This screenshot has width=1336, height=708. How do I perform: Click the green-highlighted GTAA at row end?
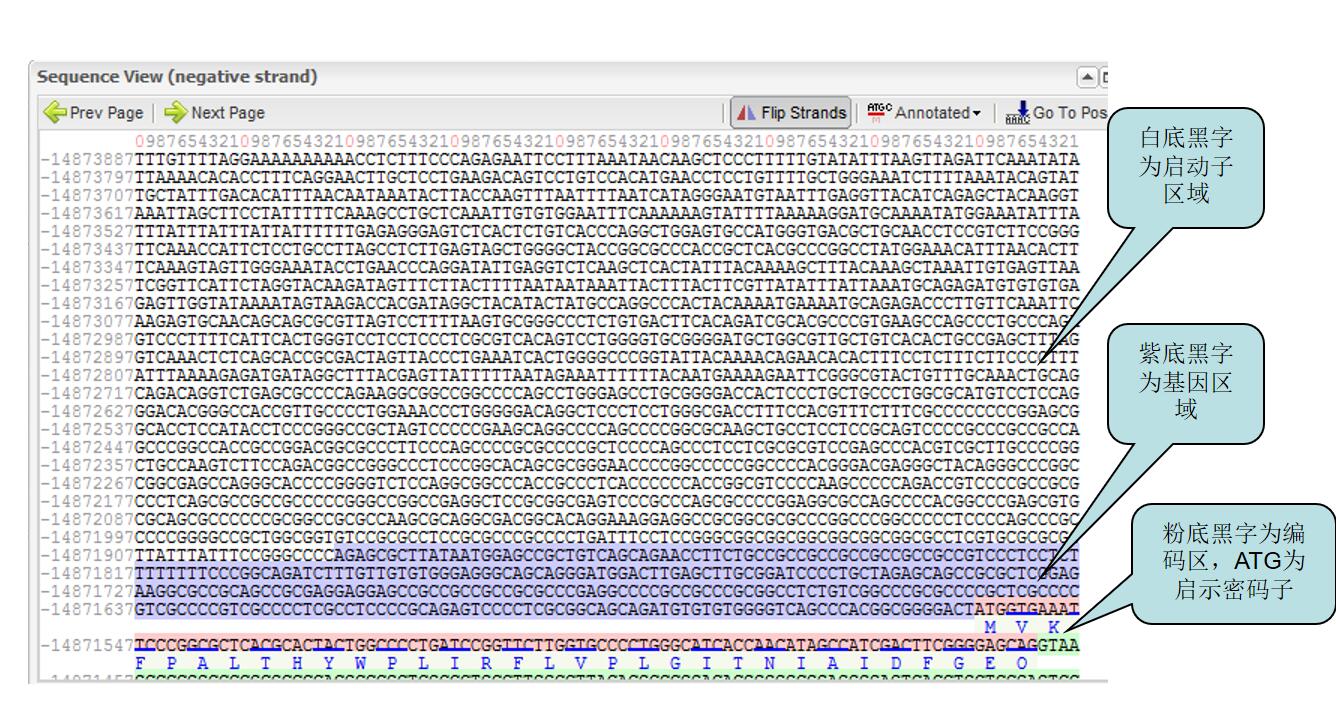click(1058, 647)
